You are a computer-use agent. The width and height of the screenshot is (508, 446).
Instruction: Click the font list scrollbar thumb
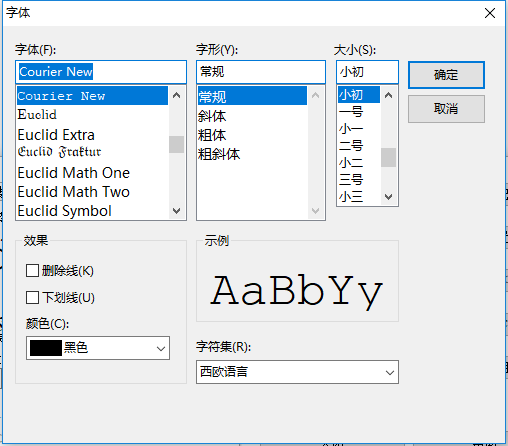point(177,144)
